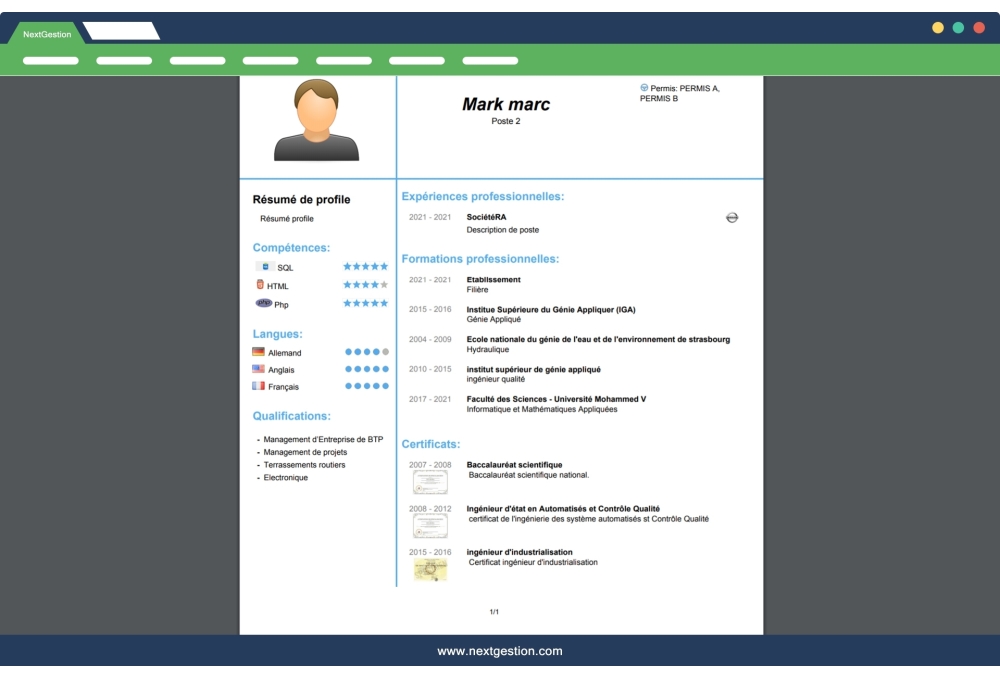
Task: Click the French flag beside Français
Action: coord(258,386)
